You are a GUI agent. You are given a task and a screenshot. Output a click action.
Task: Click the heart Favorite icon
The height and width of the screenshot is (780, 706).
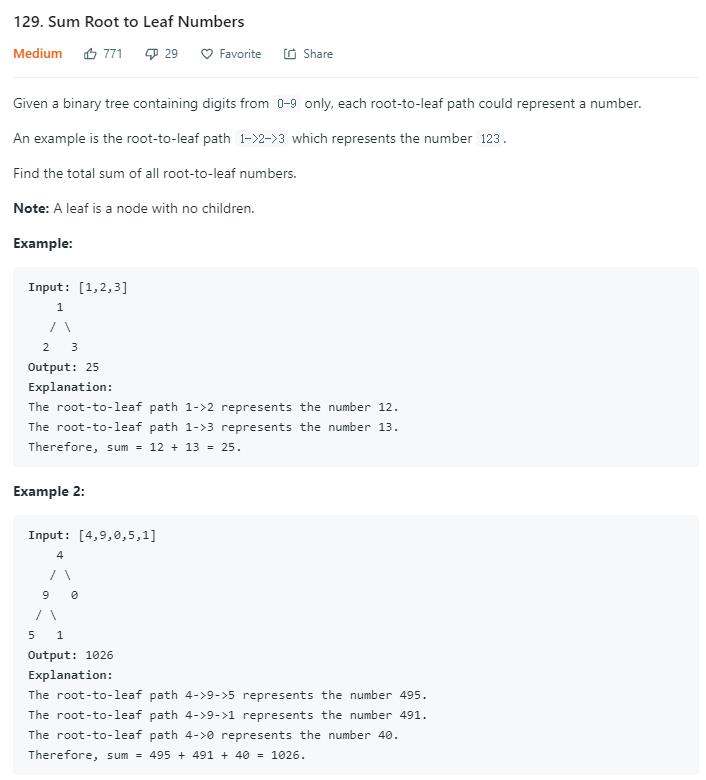click(x=206, y=54)
